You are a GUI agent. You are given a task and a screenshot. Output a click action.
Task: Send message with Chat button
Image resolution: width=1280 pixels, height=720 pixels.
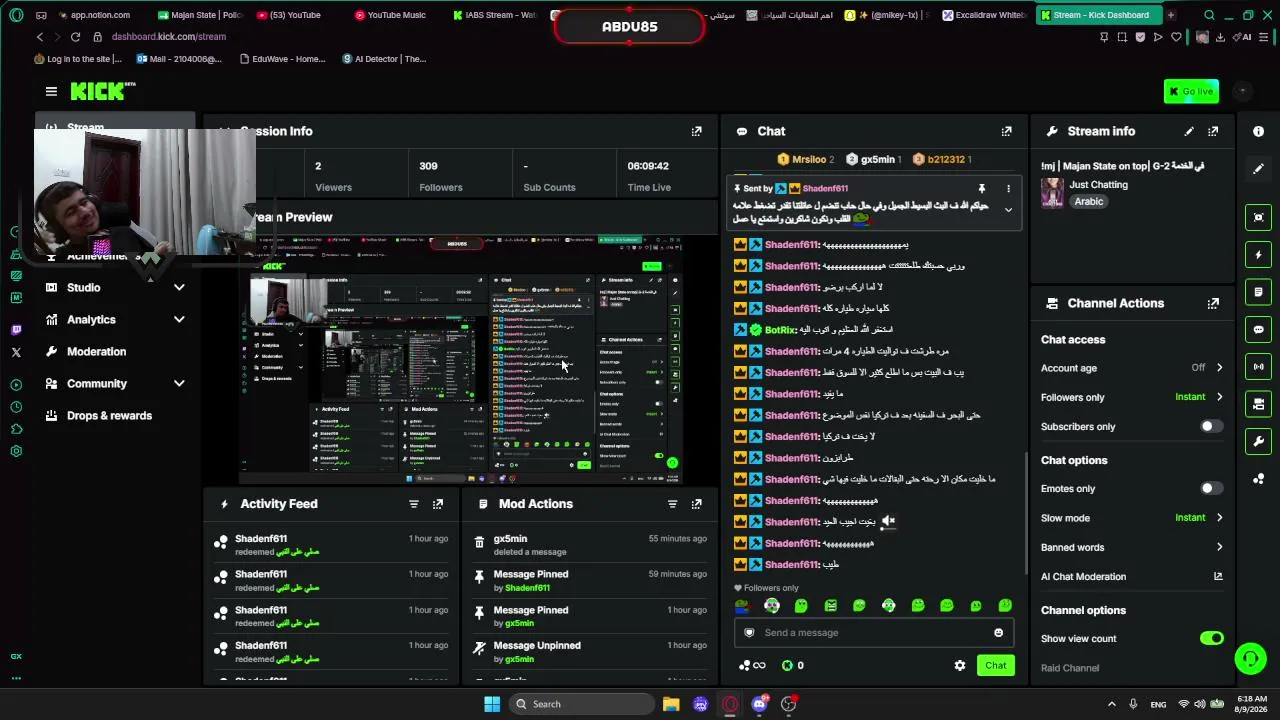tap(996, 666)
